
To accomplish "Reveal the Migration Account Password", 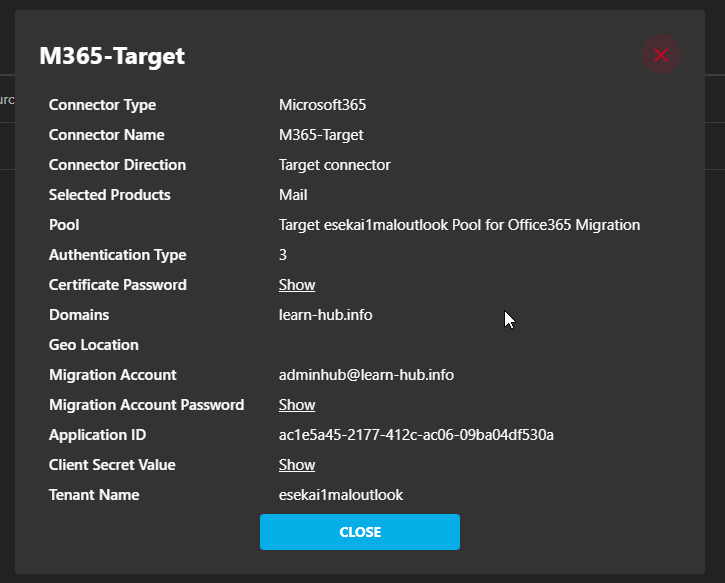I will click(x=297, y=405).
